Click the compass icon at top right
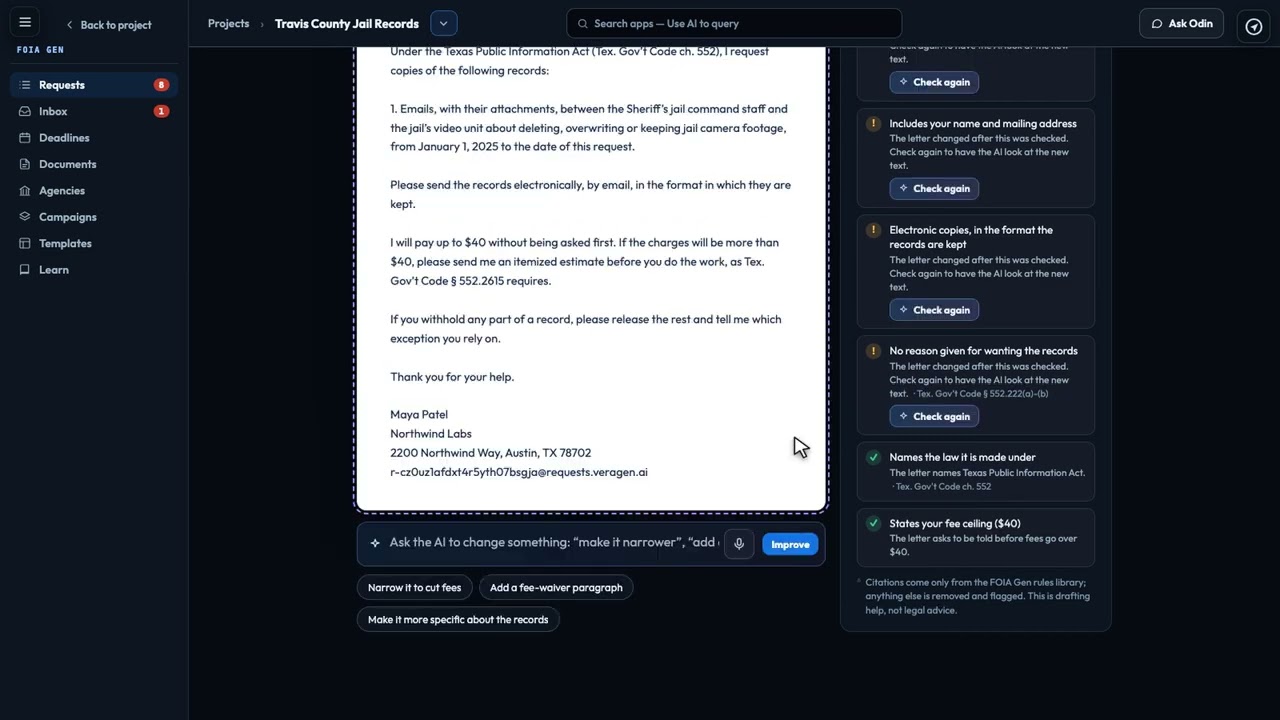This screenshot has height=720, width=1280. coord(1254,26)
